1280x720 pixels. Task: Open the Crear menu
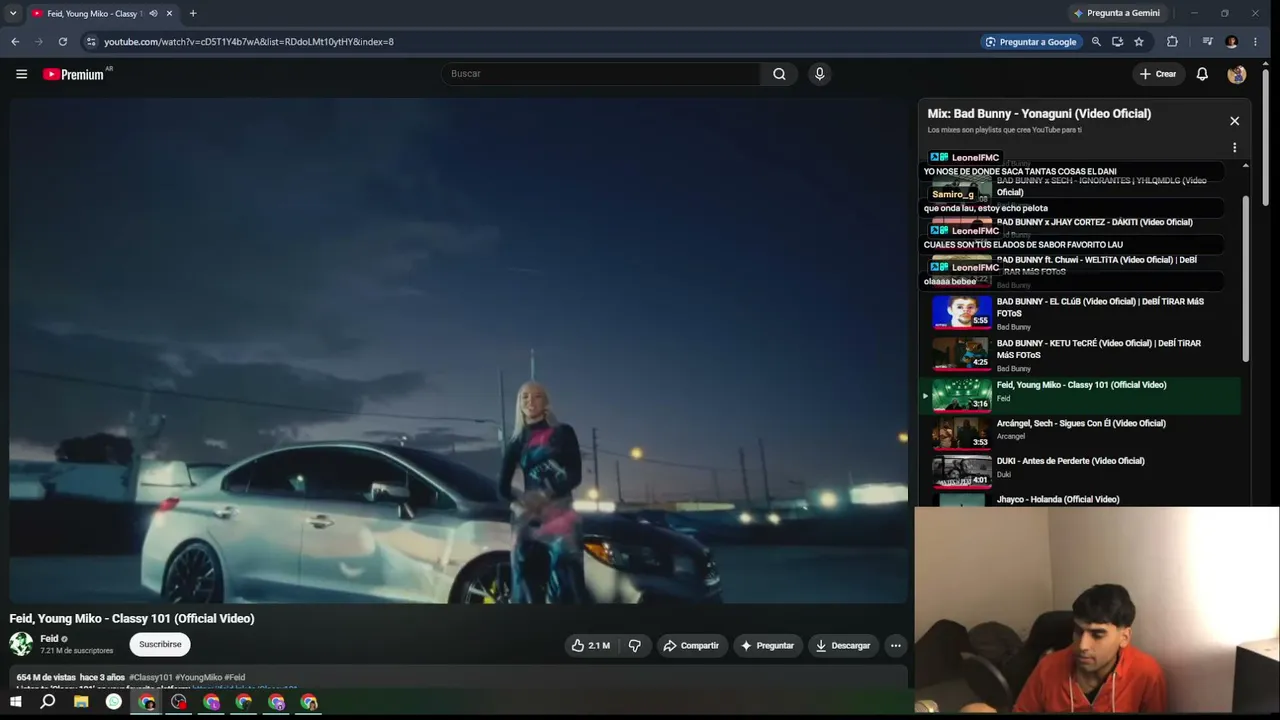pos(1158,74)
